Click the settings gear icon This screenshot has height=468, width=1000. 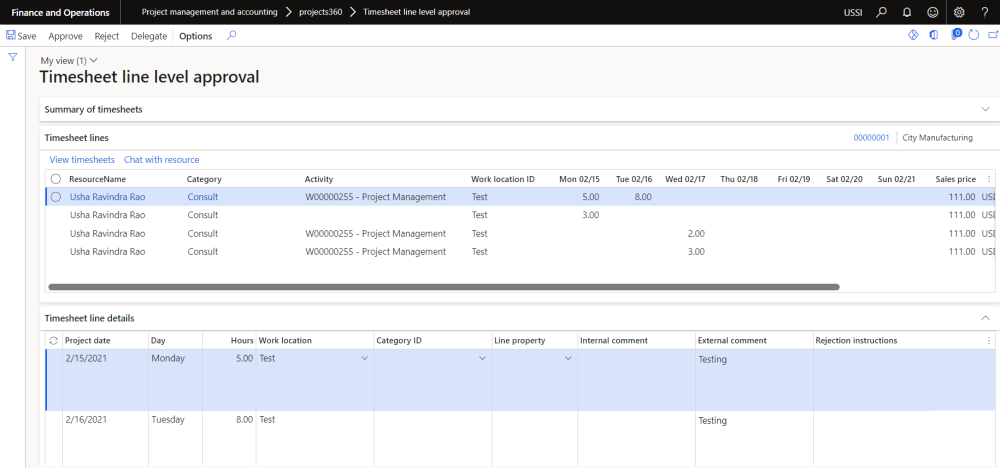click(x=959, y=12)
